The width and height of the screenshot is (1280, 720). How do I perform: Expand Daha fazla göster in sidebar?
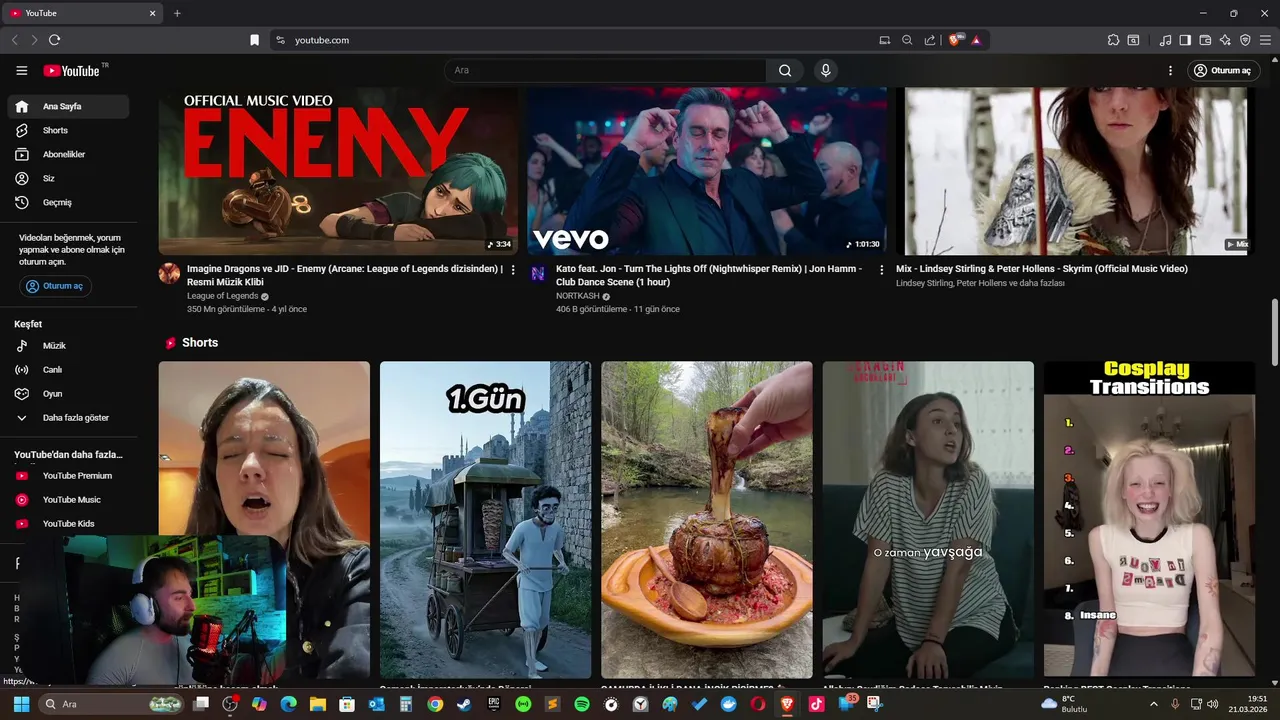(x=68, y=418)
